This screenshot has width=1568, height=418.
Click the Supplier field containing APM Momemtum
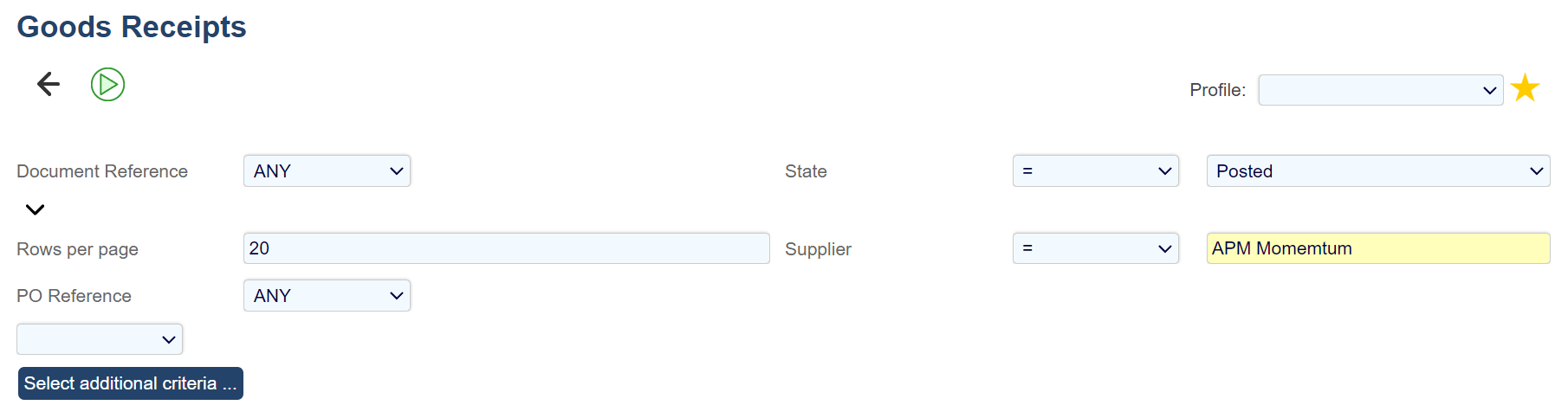pos(1377,248)
